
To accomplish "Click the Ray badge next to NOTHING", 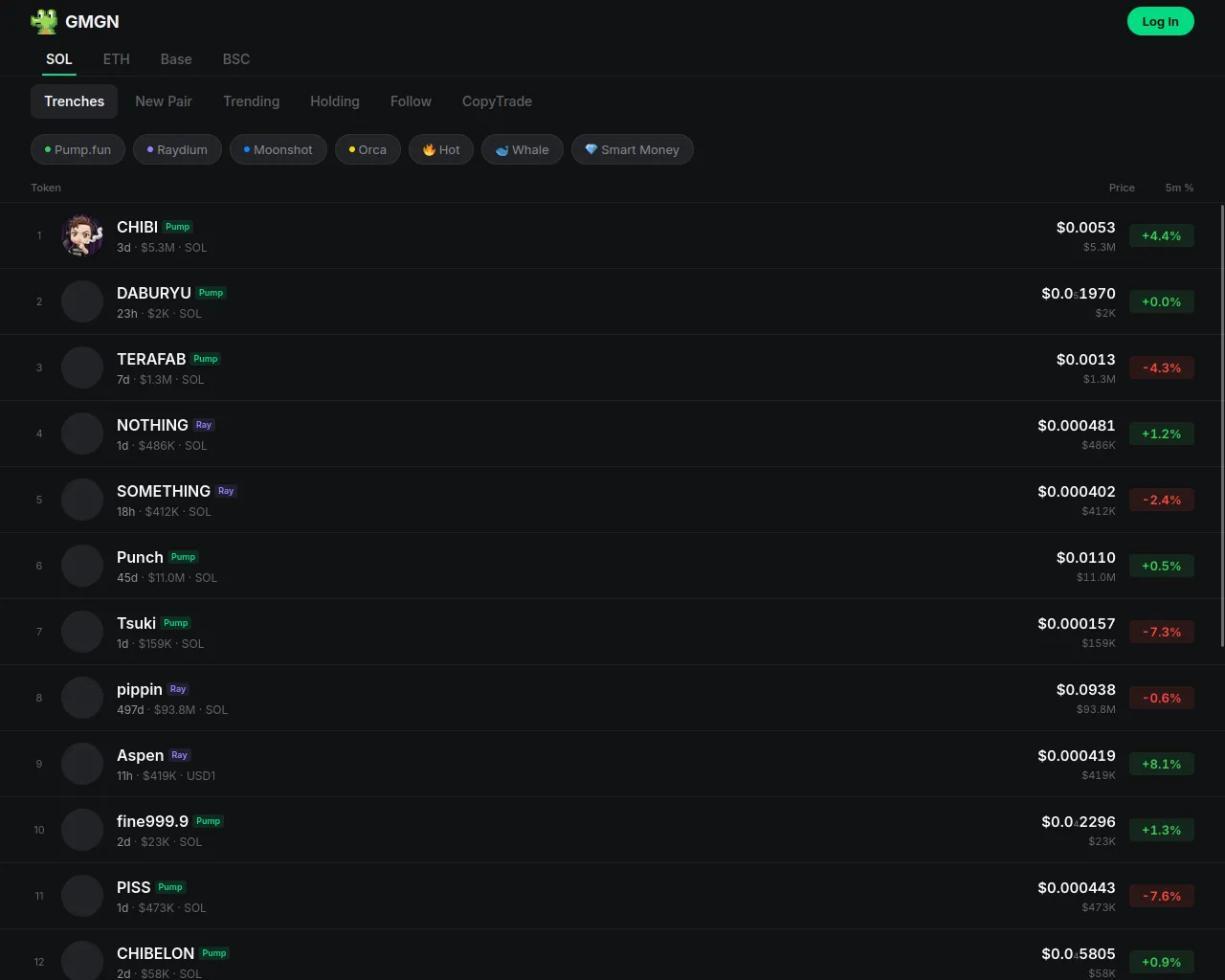I will click(204, 425).
